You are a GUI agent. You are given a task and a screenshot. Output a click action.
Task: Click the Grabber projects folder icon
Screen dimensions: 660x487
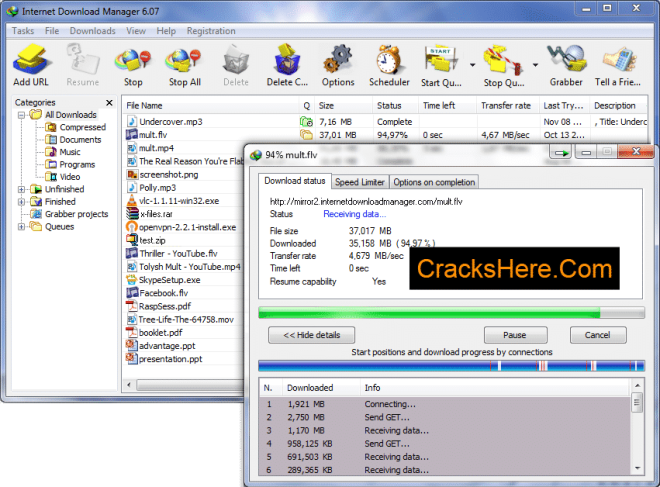(x=36, y=214)
